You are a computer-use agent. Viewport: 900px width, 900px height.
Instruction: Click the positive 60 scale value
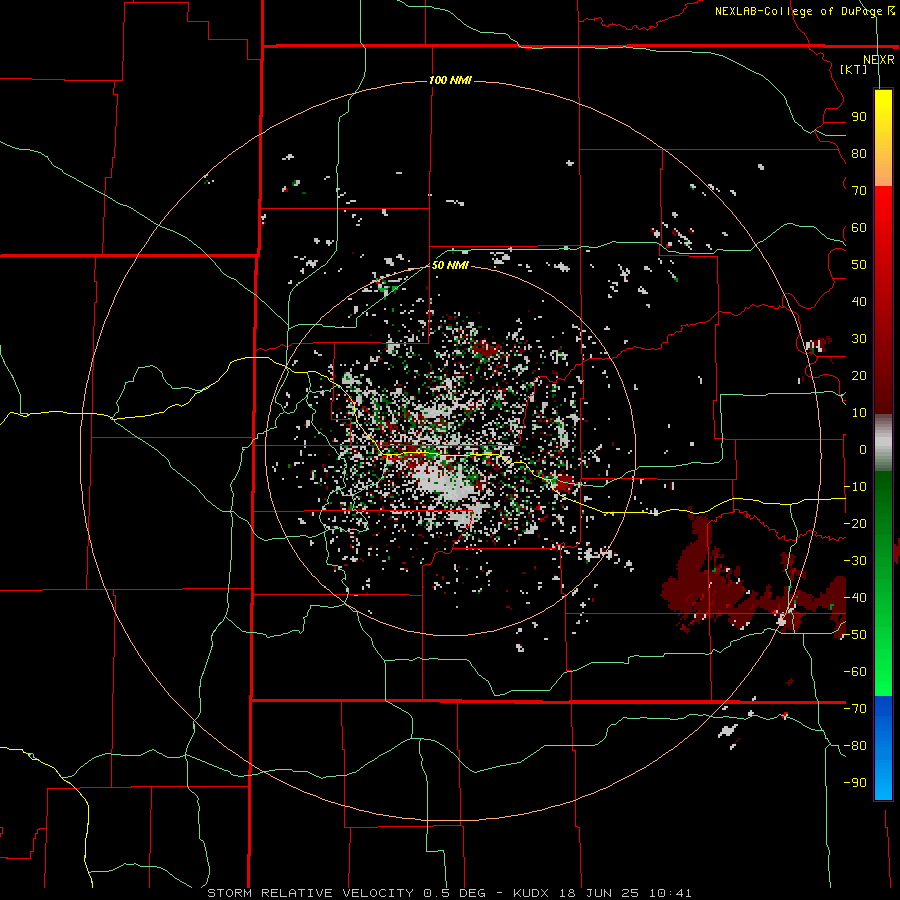click(x=859, y=227)
